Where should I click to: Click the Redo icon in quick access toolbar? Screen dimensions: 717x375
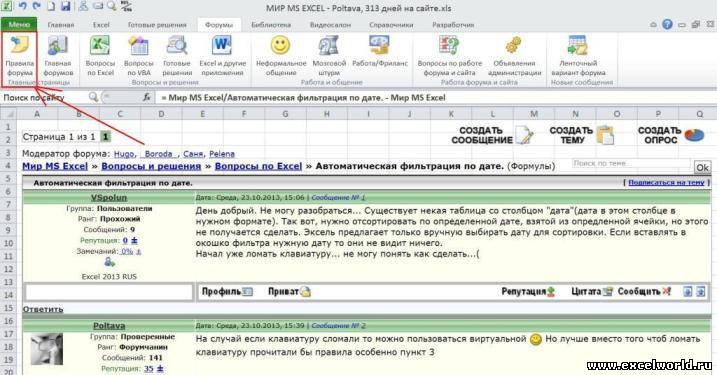click(37, 6)
